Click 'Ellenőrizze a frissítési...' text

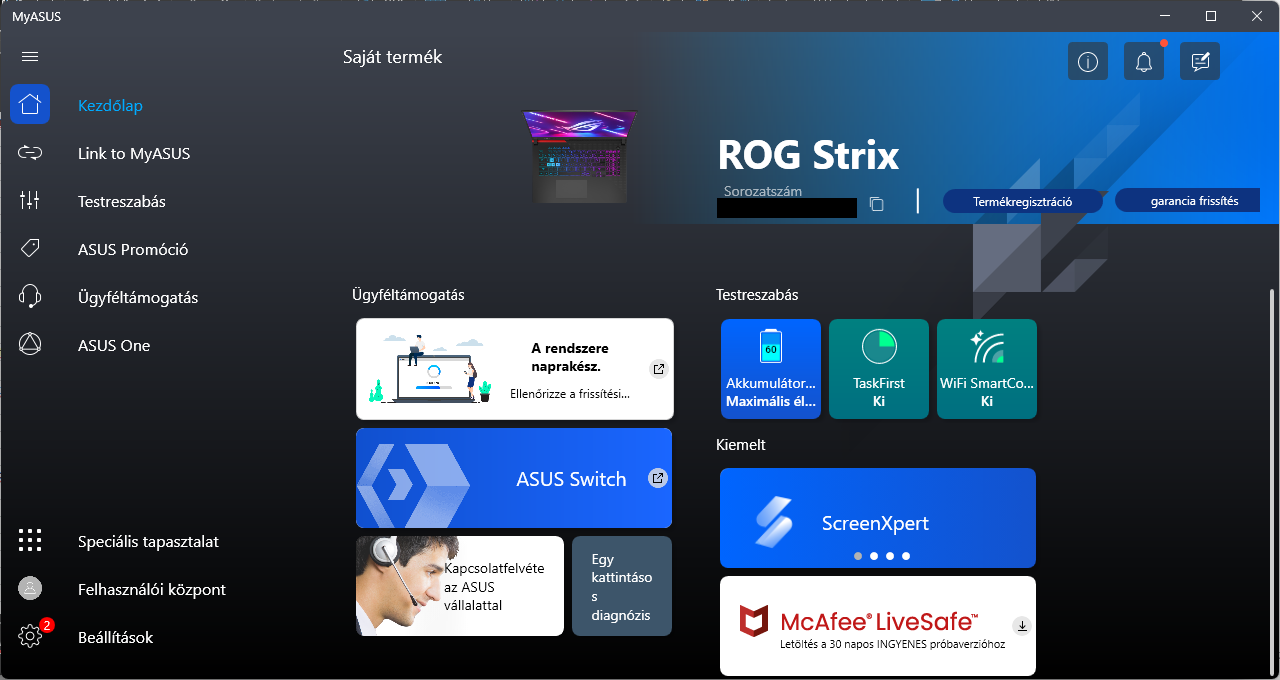coord(570,394)
